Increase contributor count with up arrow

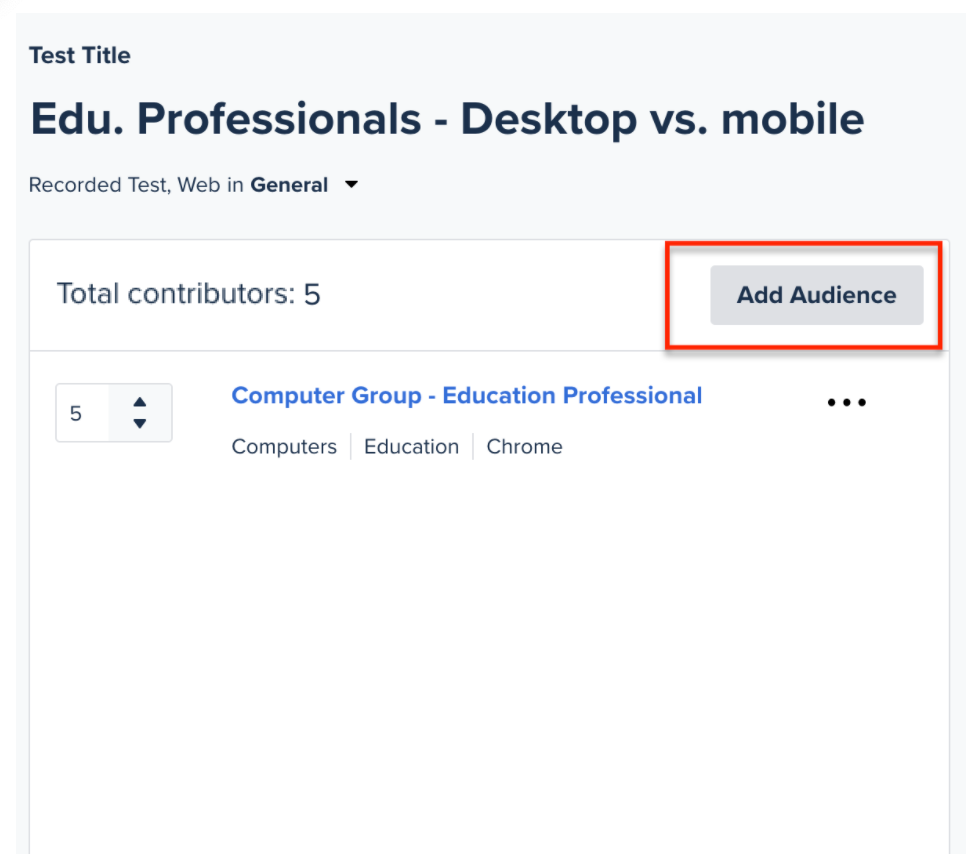141,403
